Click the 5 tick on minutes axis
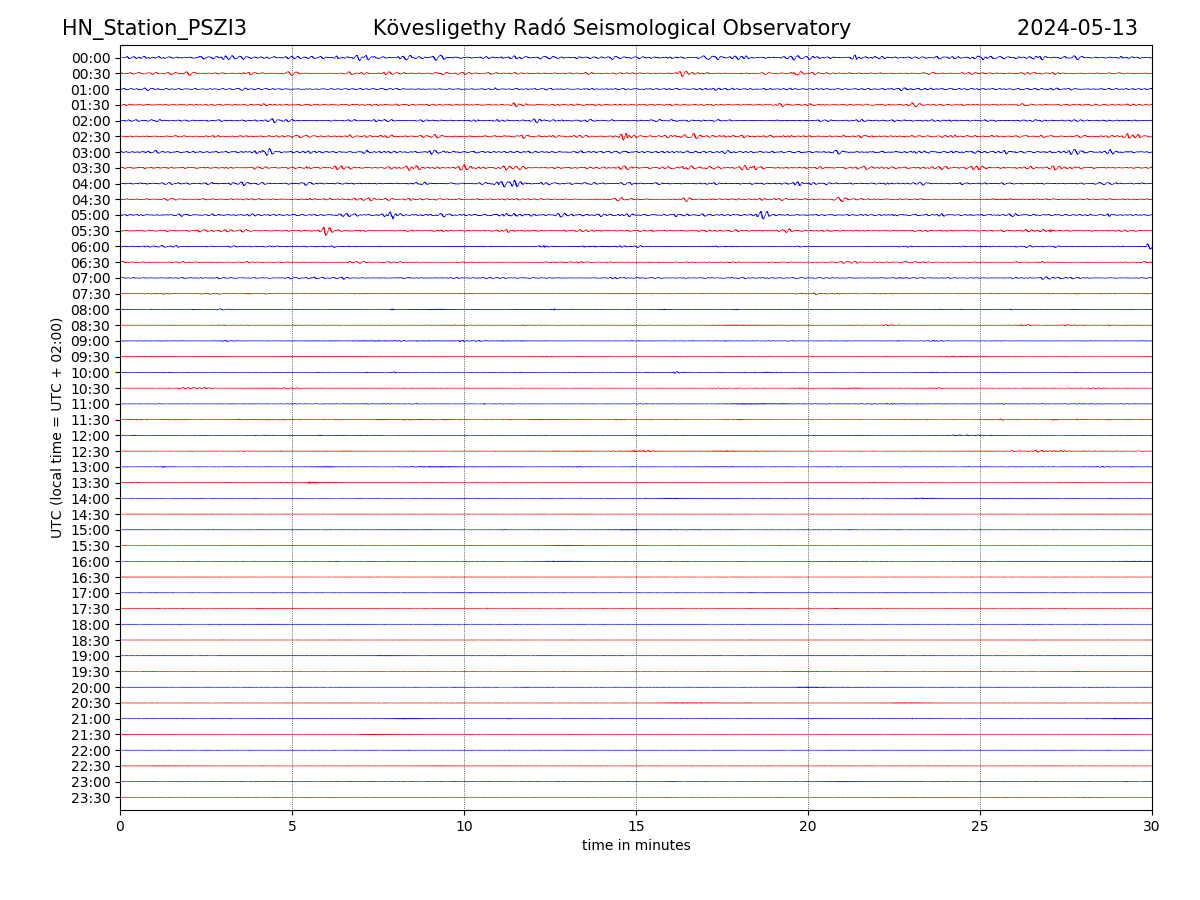The height and width of the screenshot is (900, 1200). tap(292, 827)
